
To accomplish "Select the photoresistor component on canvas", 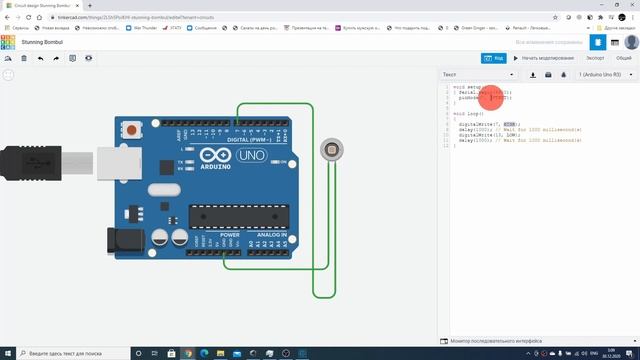I will tap(332, 150).
